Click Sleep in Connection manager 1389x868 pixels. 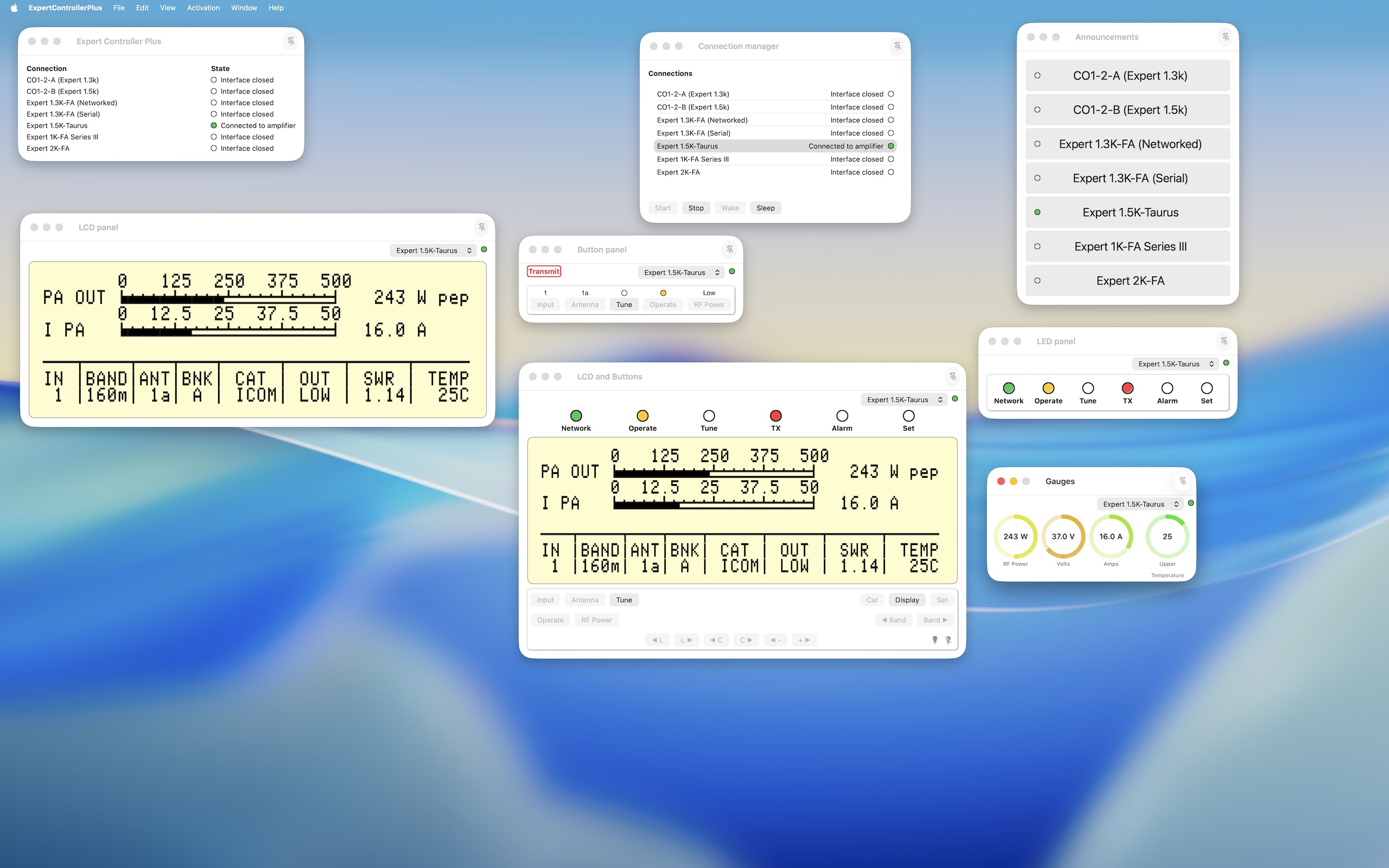click(766, 208)
